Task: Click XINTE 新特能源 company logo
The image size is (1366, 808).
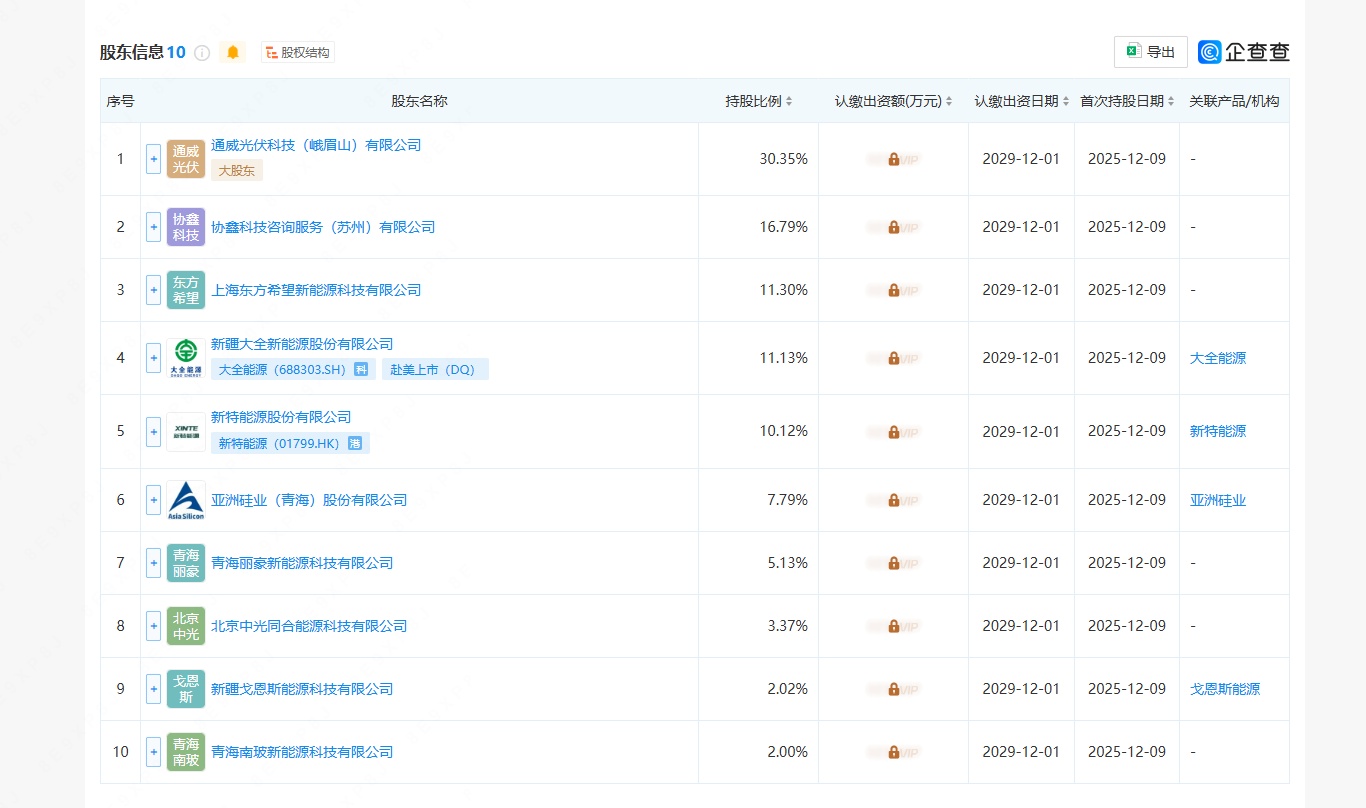Action: (x=186, y=431)
